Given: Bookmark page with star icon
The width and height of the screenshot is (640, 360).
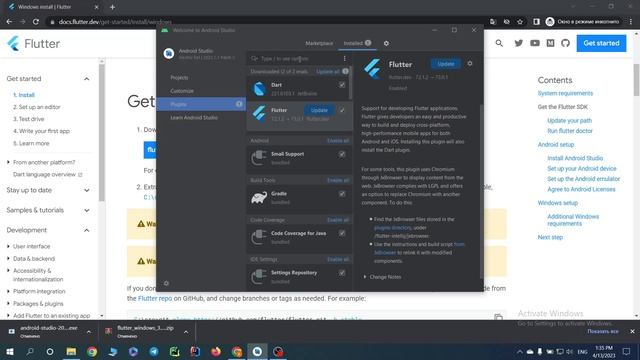Looking at the screenshot, I should 520,22.
